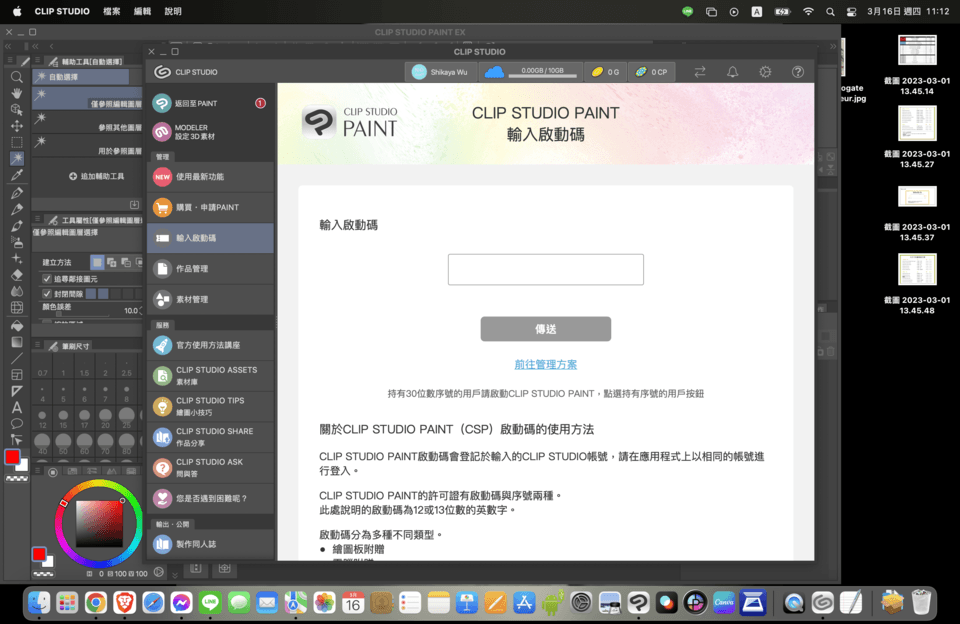This screenshot has width=960, height=624.
Task: Select brush size 20 preset
Action: point(105,416)
